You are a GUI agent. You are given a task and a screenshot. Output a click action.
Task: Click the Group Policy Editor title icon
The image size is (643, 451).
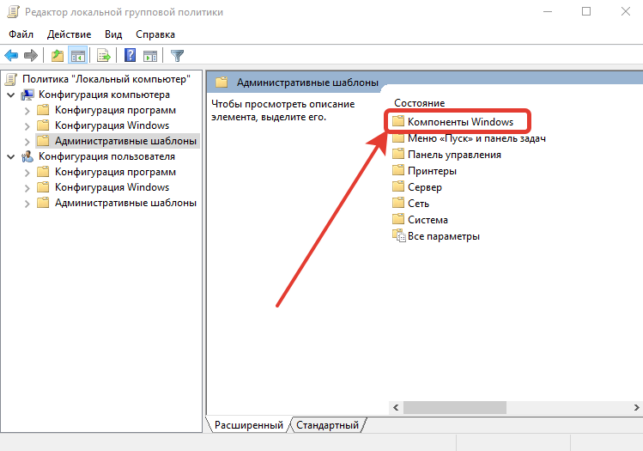[13, 12]
